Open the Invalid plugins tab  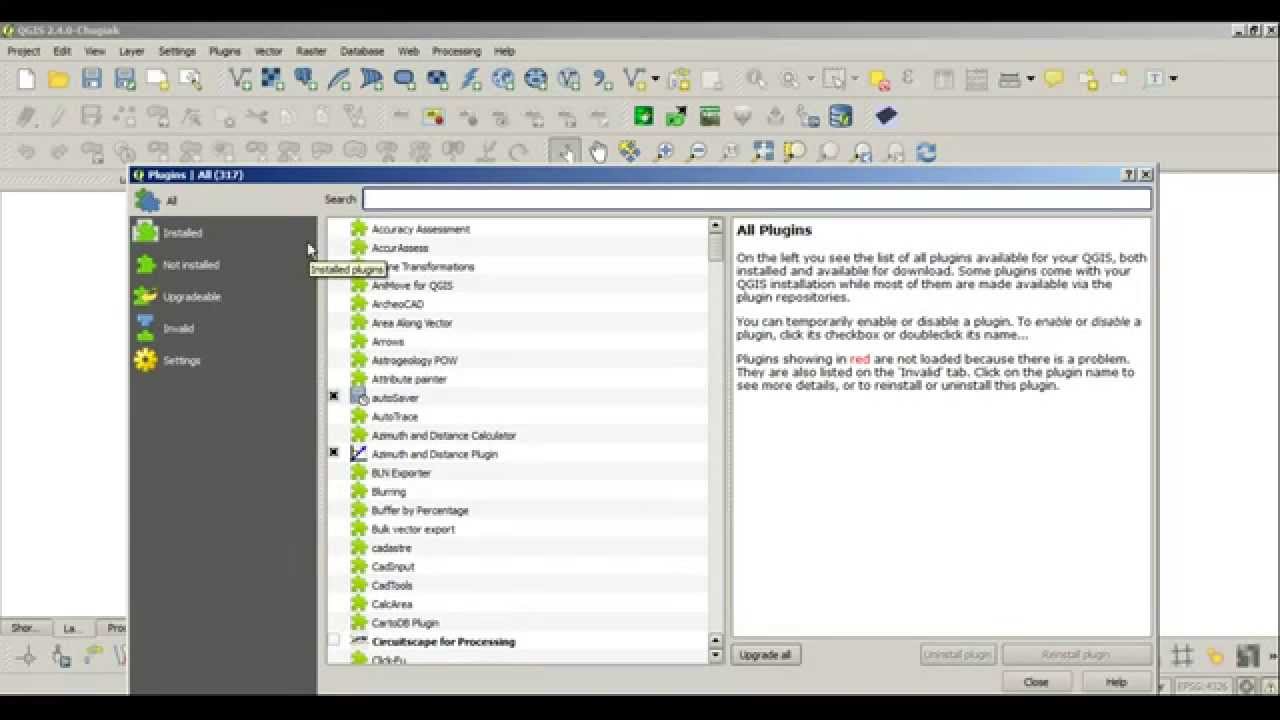[224, 329]
